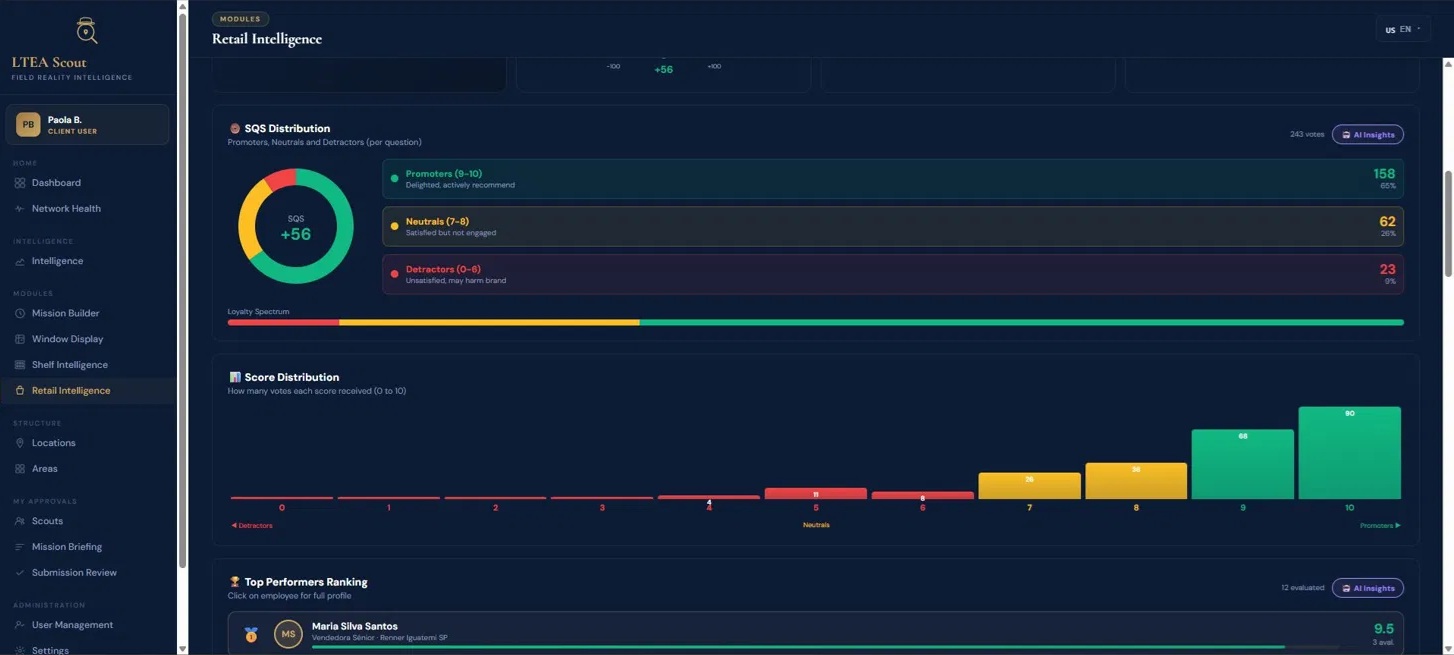Click the Window Display icon
Screen dimensions: 1454x655
click(x=20, y=339)
